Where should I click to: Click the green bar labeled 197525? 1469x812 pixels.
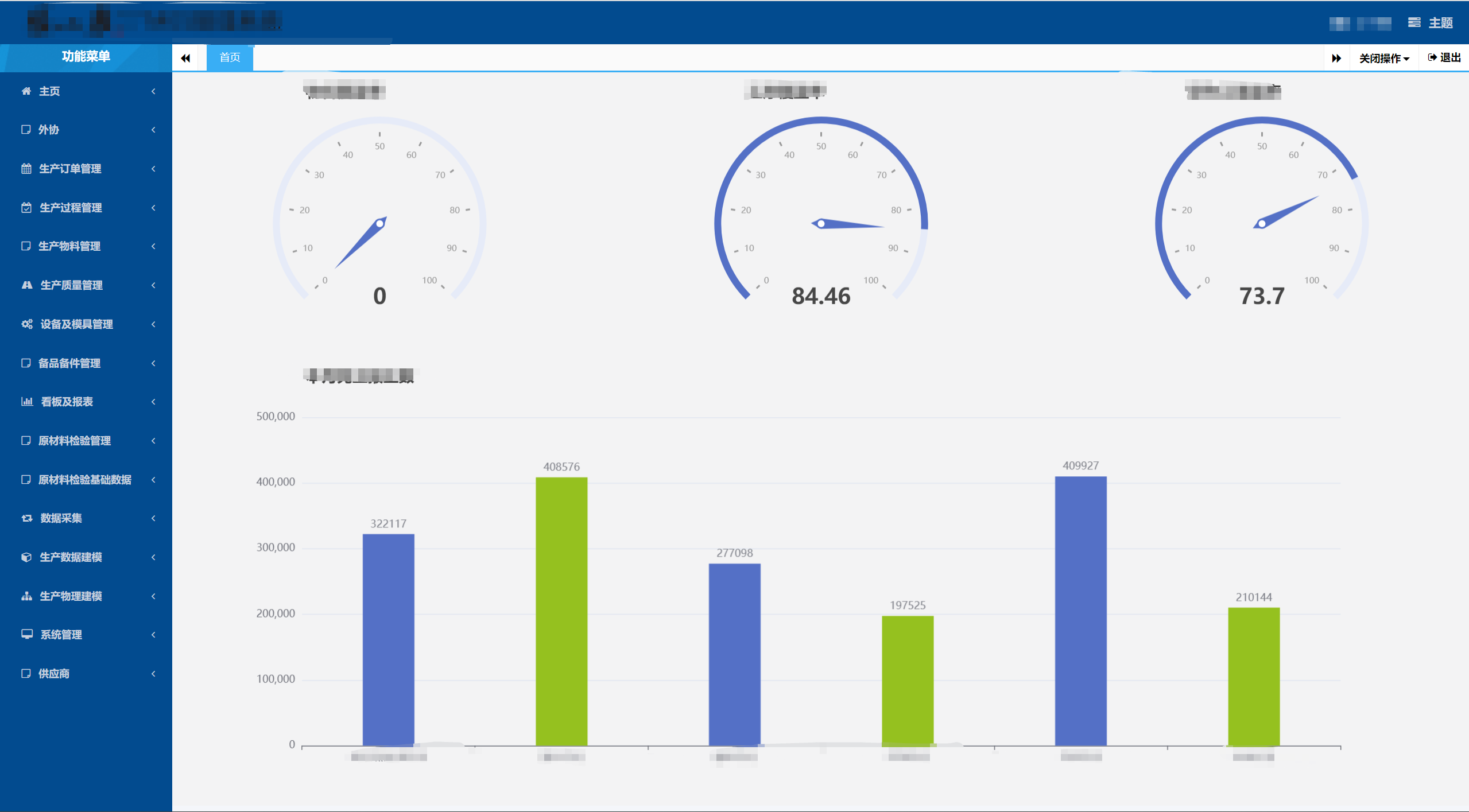pyautogui.click(x=908, y=681)
